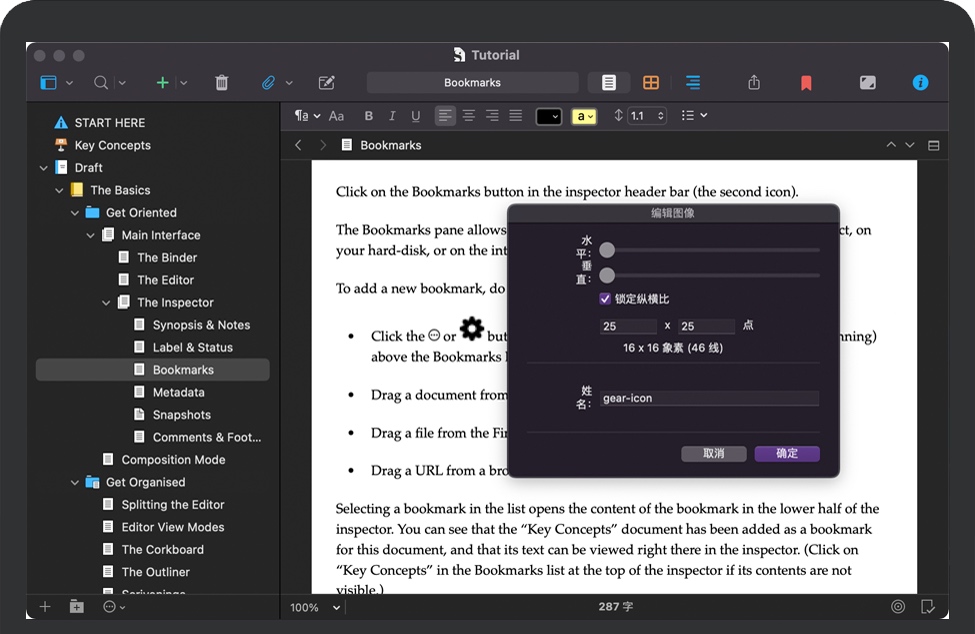Collapse the Get Oriented folder
The width and height of the screenshot is (975, 634).
[x=75, y=213]
